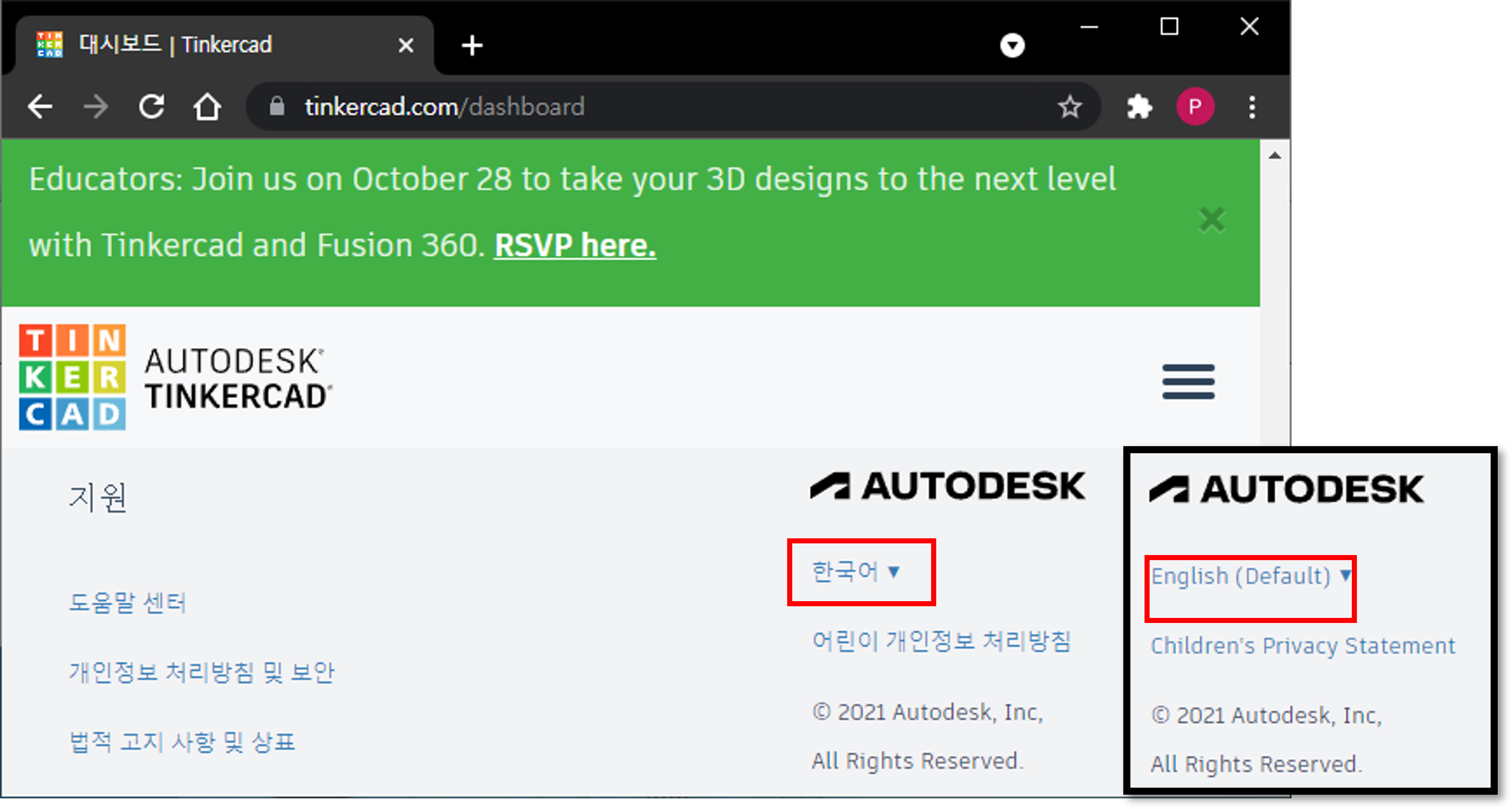Open the hamburger navigation menu
The height and width of the screenshot is (809, 1512).
coord(1188,382)
